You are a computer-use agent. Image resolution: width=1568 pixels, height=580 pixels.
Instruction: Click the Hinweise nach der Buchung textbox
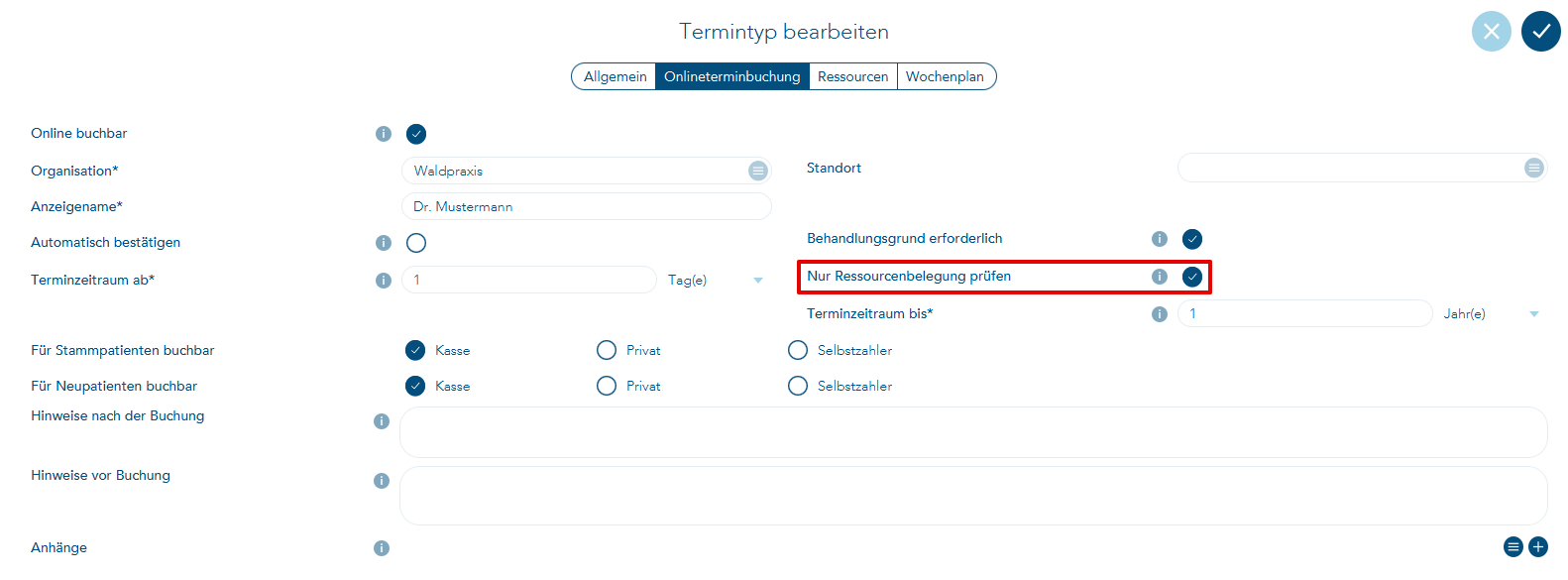pyautogui.click(x=972, y=432)
